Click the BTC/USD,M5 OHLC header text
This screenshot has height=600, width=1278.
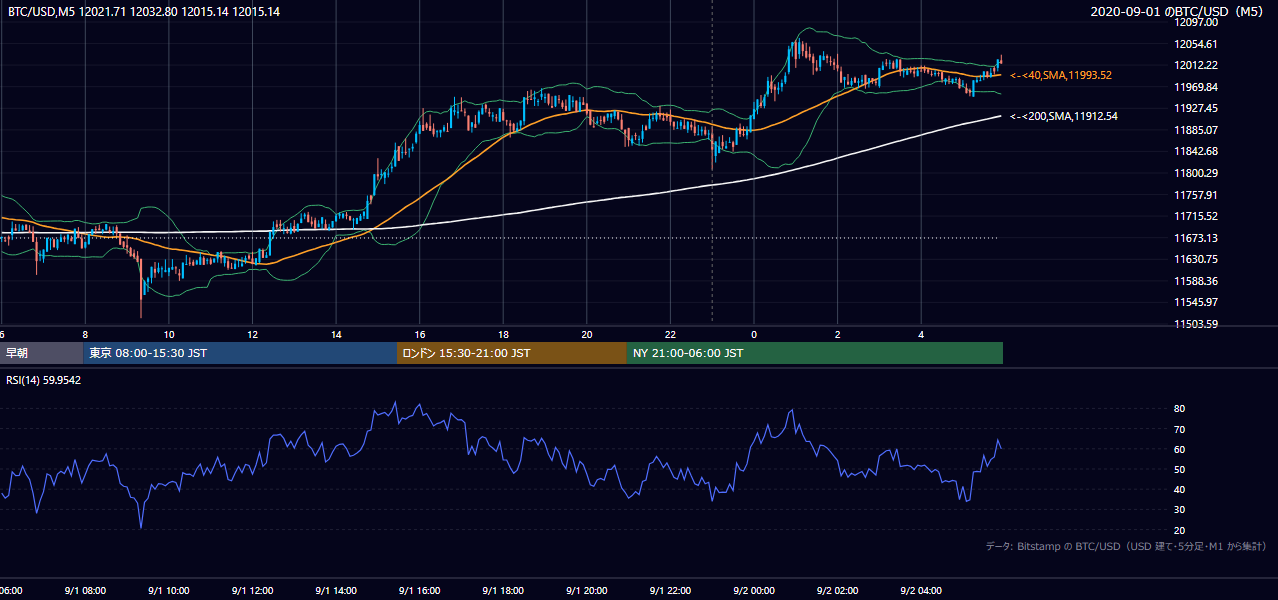pos(144,11)
